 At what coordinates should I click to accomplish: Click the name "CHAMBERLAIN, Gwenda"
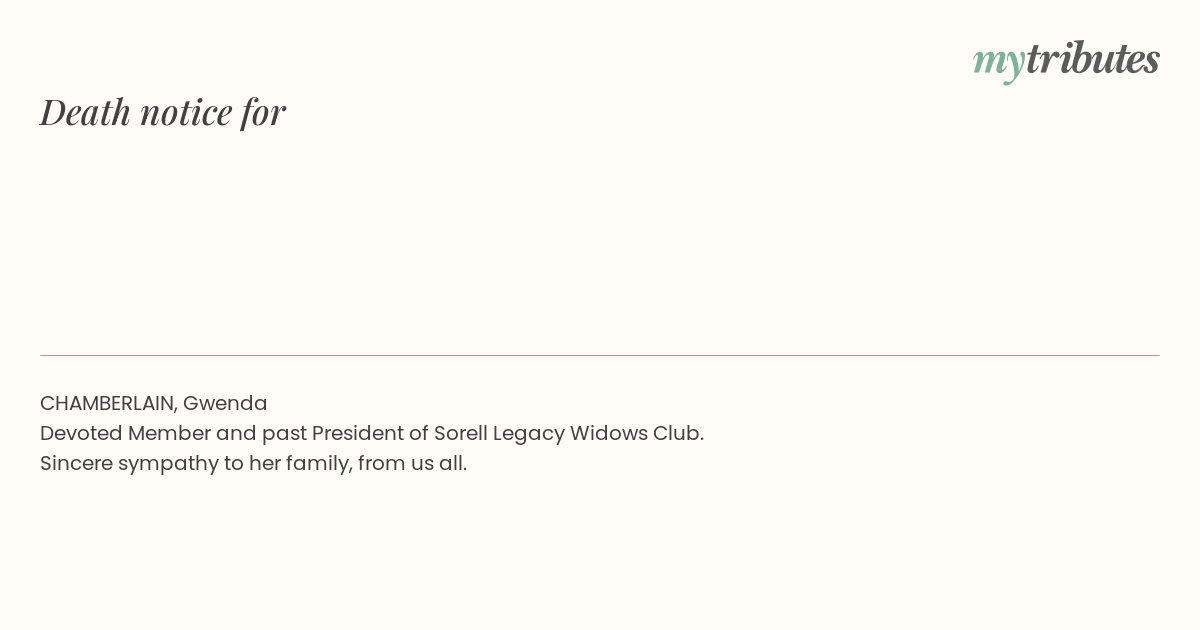154,403
